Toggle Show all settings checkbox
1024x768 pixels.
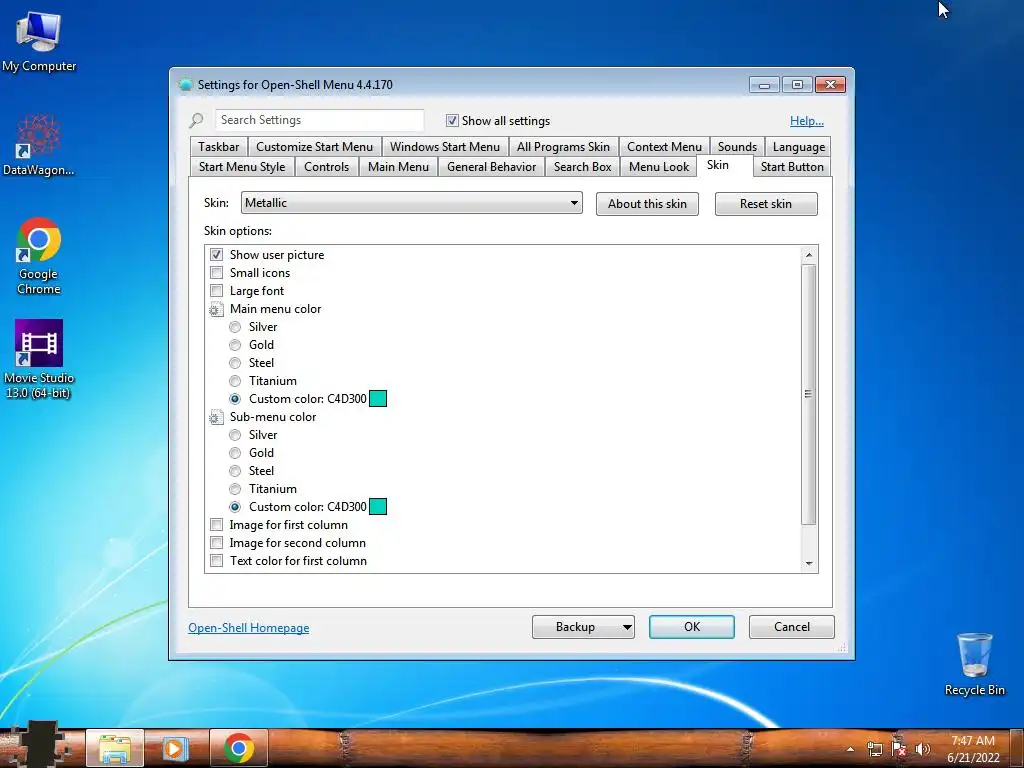coord(452,120)
